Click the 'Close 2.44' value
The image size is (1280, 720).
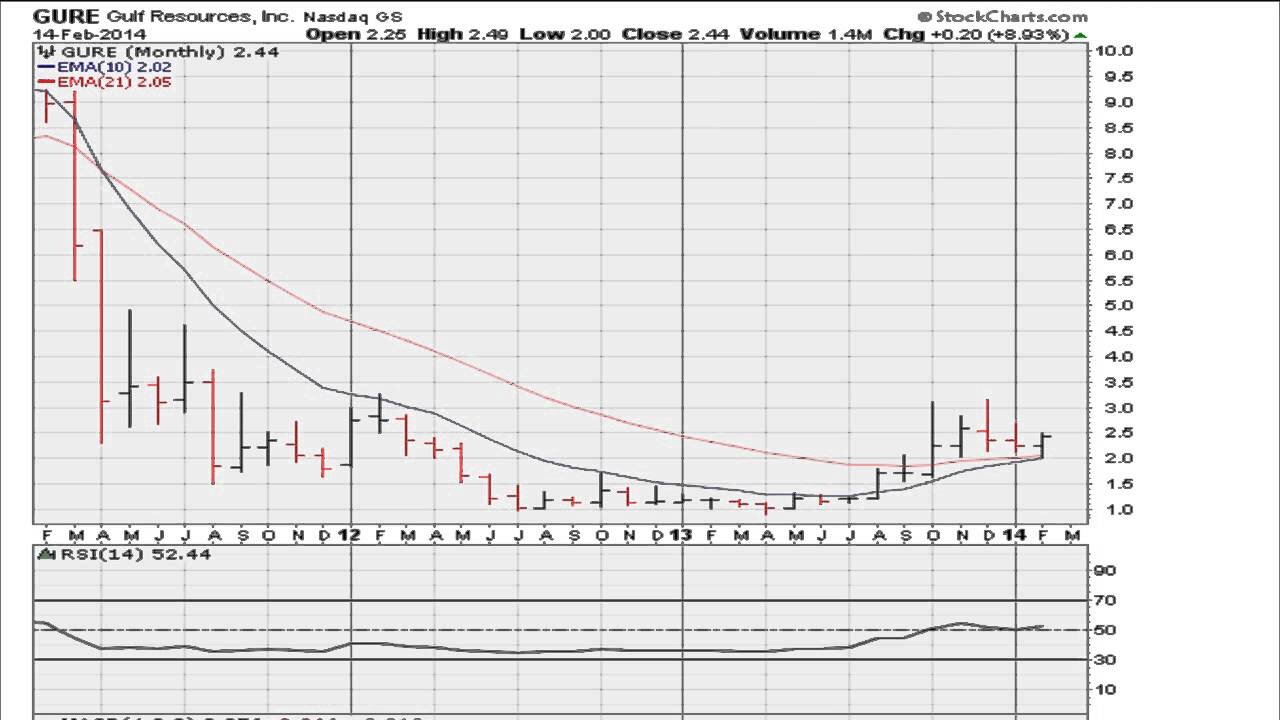(x=676, y=34)
